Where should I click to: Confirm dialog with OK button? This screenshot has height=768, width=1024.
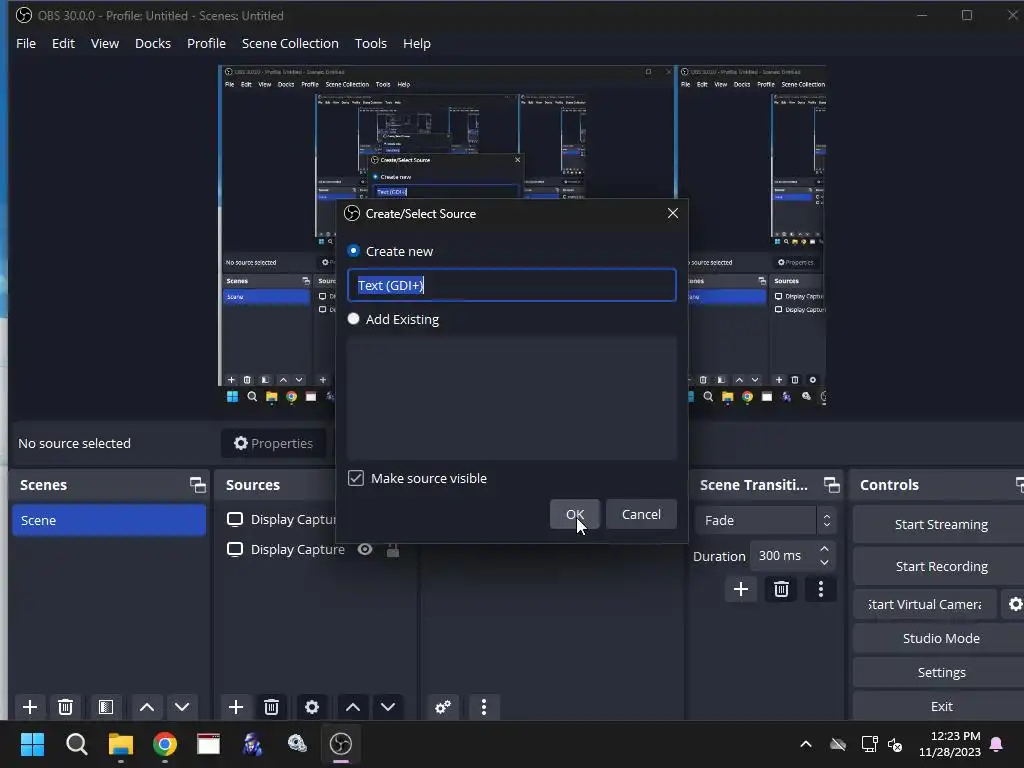click(575, 514)
